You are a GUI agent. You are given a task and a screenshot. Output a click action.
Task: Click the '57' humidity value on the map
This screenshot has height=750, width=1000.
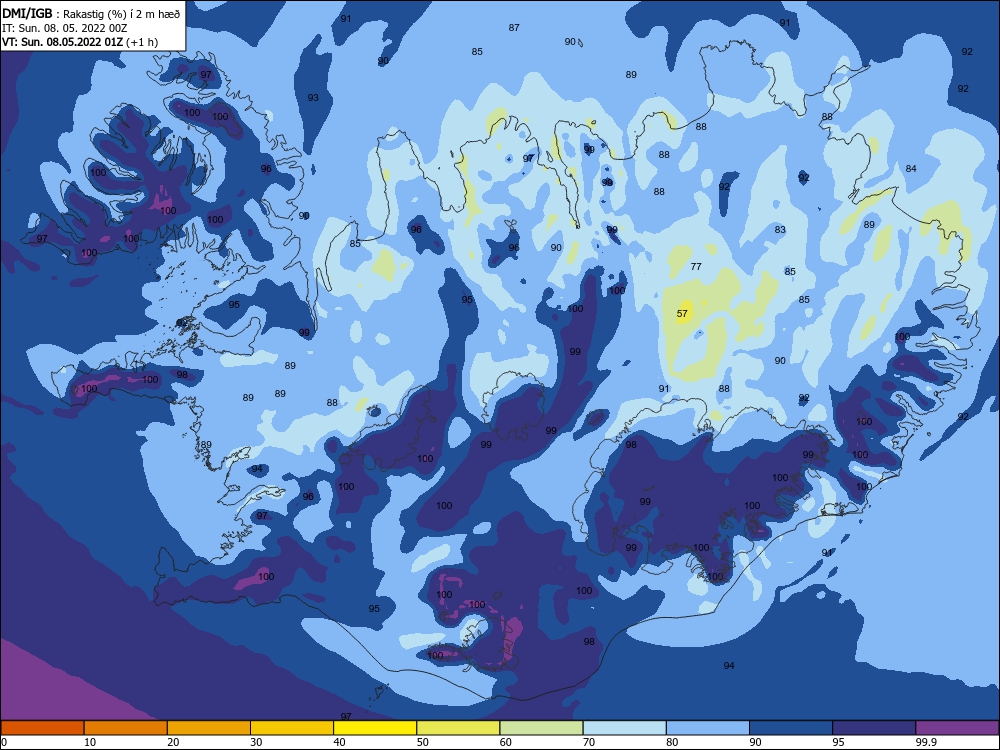[682, 313]
